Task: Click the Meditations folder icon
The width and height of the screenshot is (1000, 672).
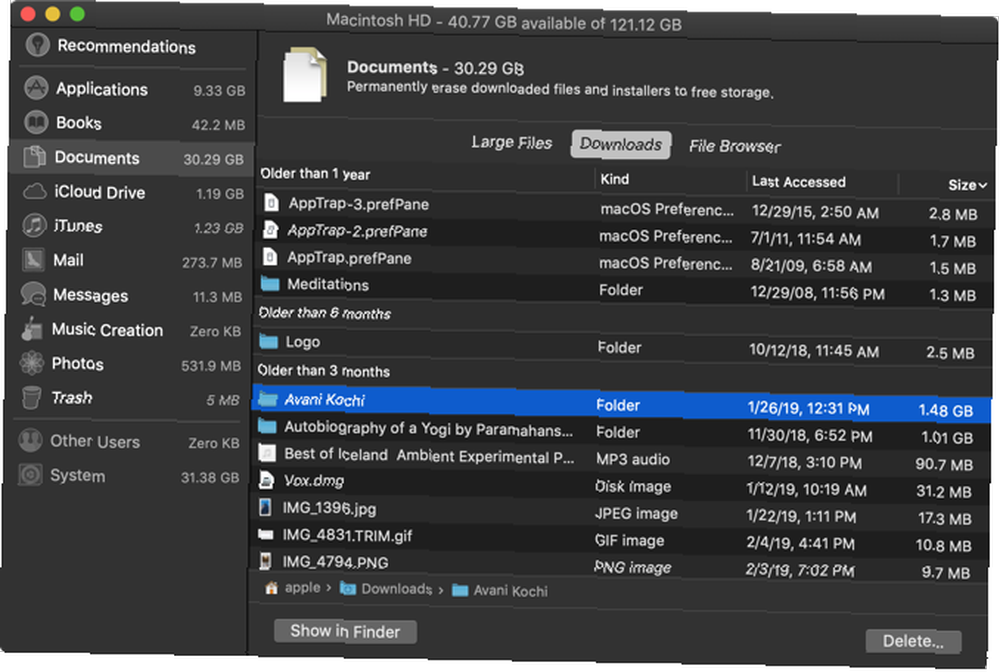Action: (270, 284)
